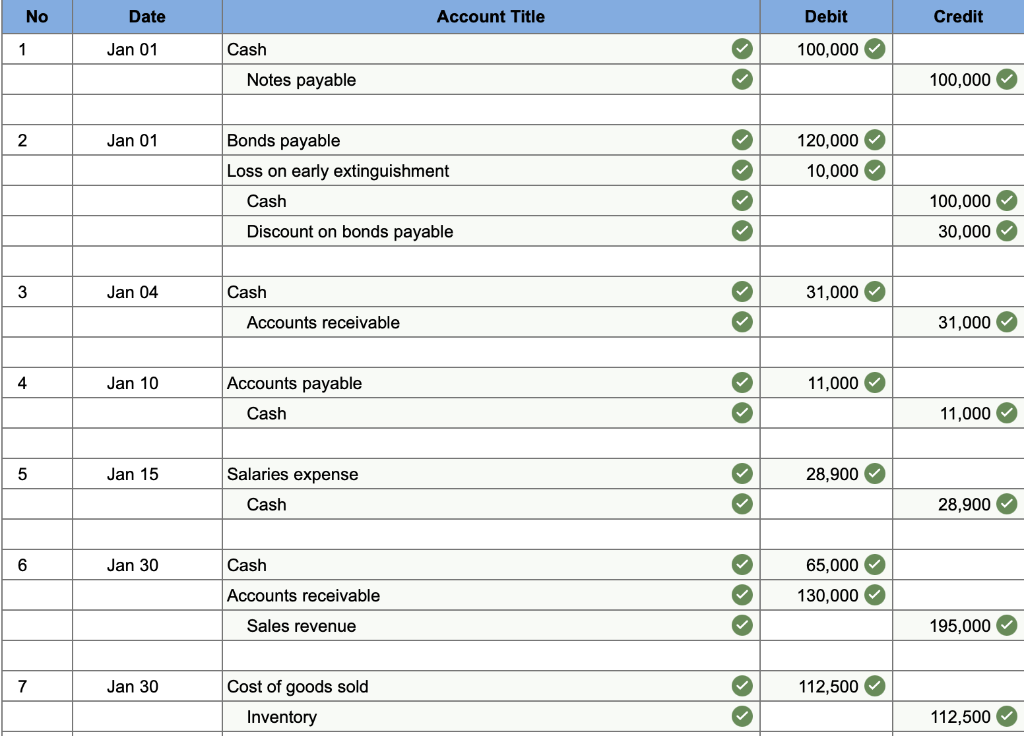Screen dimensions: 1024x736
Task: Select the Jan 15 date cell
Action: (146, 474)
